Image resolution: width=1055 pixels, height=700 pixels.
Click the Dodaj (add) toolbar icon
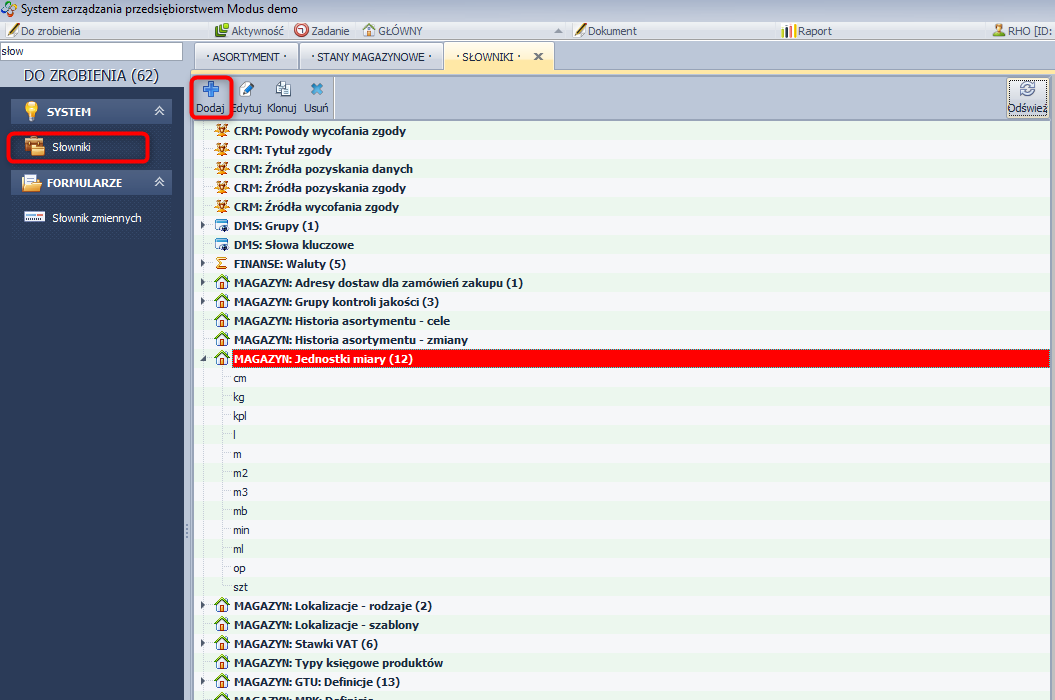211,90
